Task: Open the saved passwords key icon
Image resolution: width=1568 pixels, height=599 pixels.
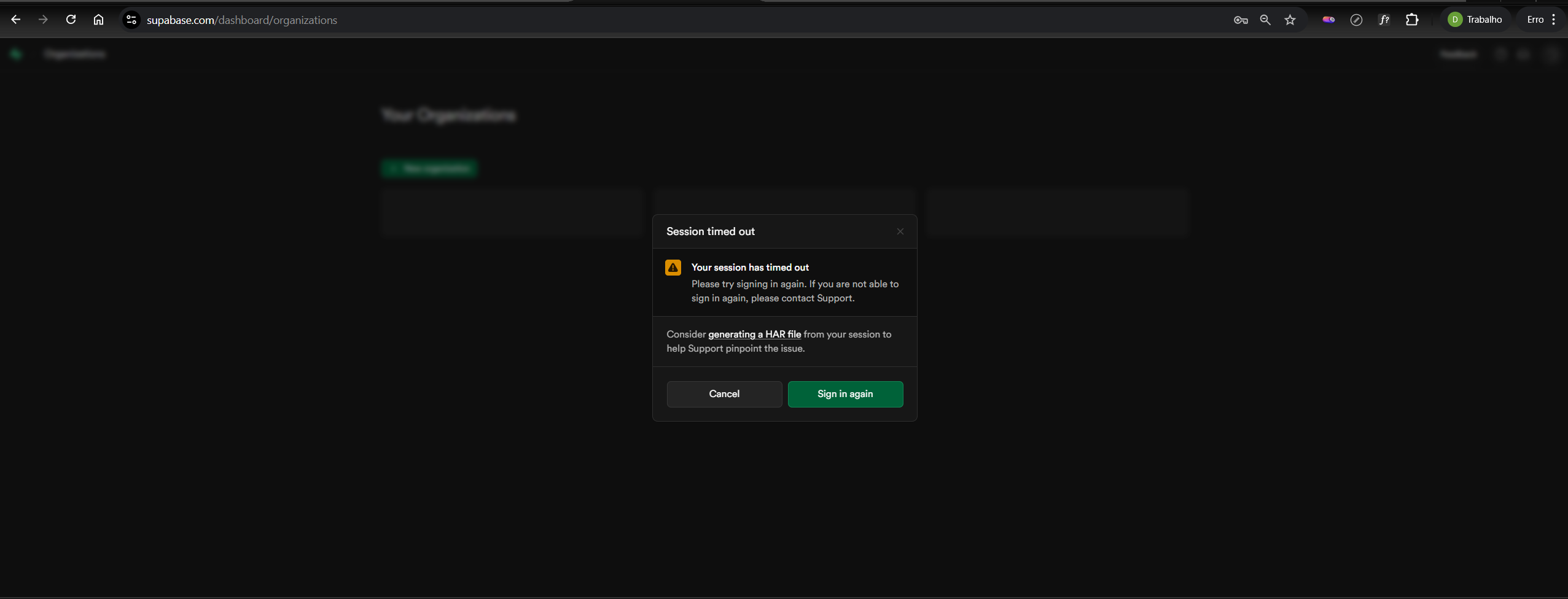Action: tap(1241, 20)
